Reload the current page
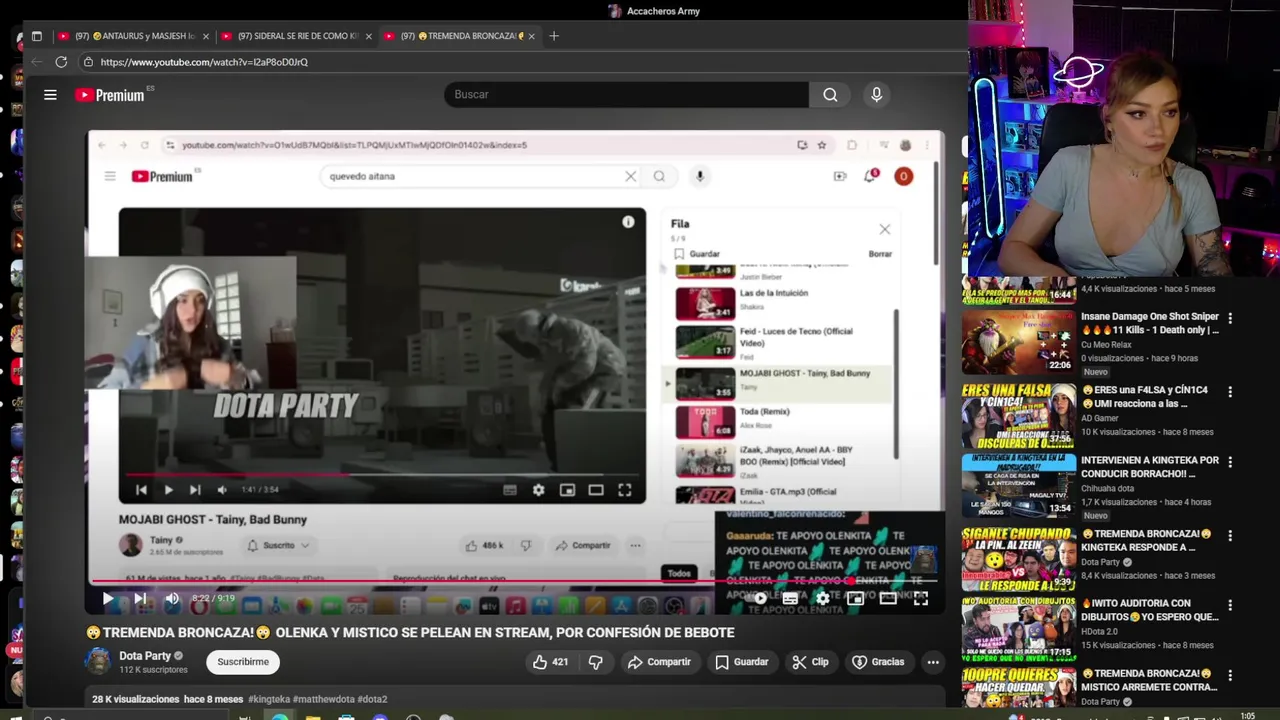Viewport: 1280px width, 720px height. 61,62
